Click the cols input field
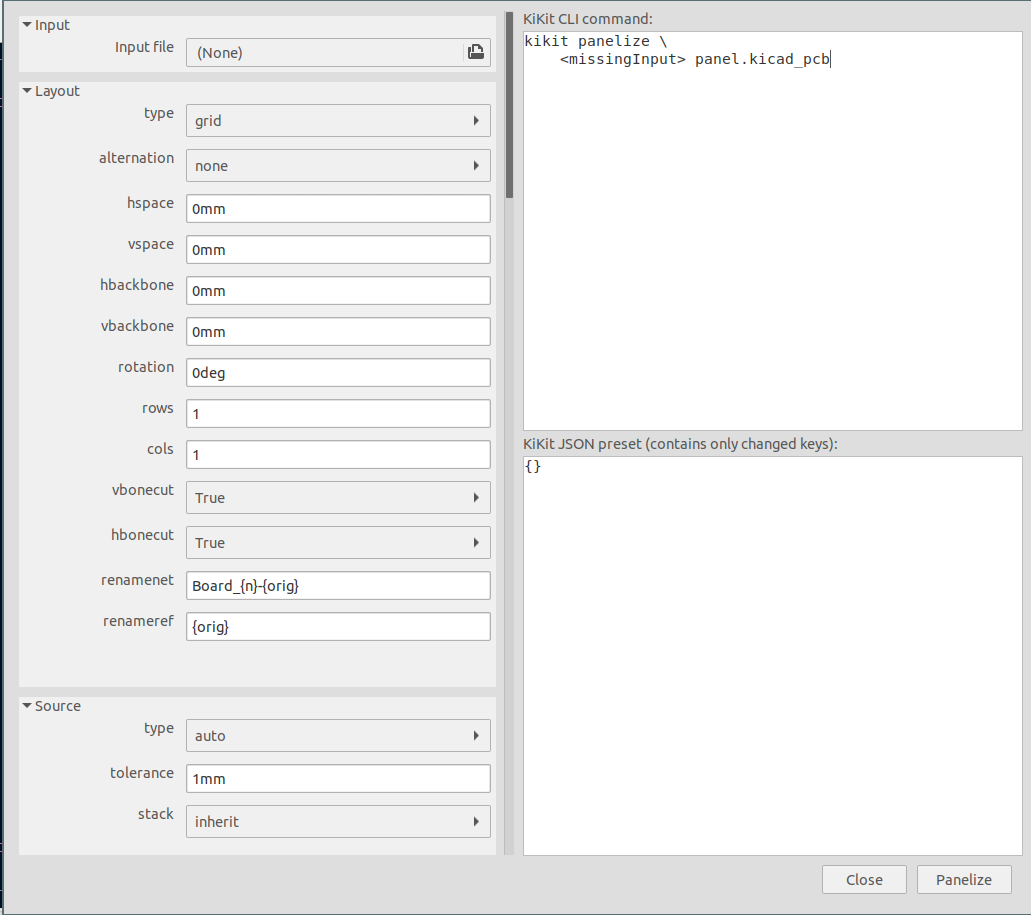The image size is (1031, 915). [338, 455]
